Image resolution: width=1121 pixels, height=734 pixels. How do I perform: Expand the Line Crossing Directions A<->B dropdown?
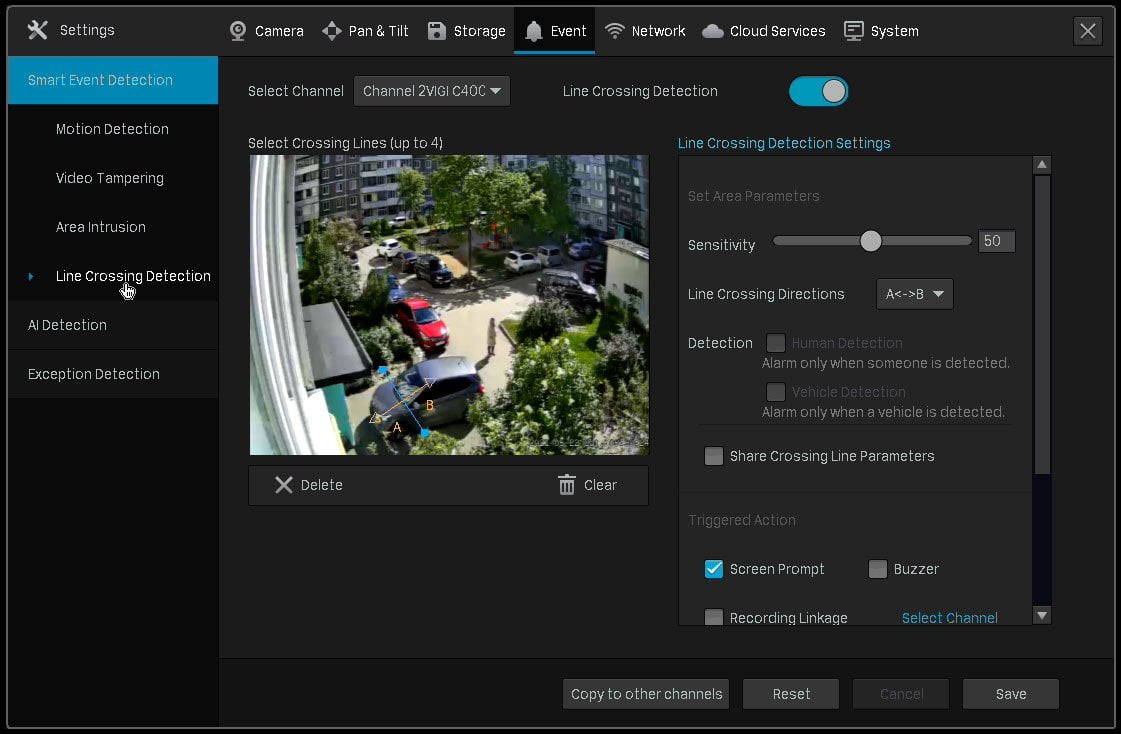pyautogui.click(x=914, y=294)
